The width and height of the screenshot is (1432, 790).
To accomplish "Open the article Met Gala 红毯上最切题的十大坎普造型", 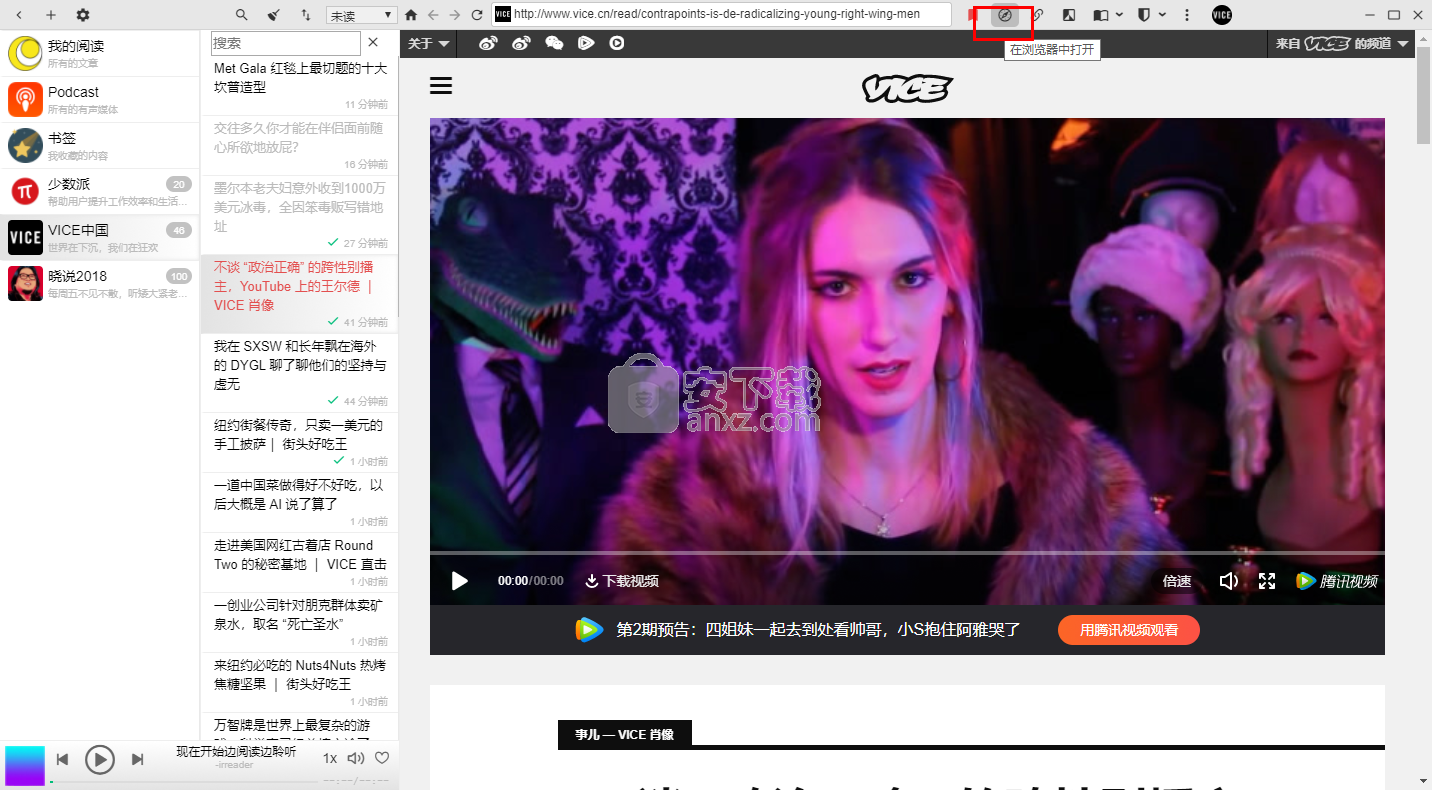I will pos(300,85).
